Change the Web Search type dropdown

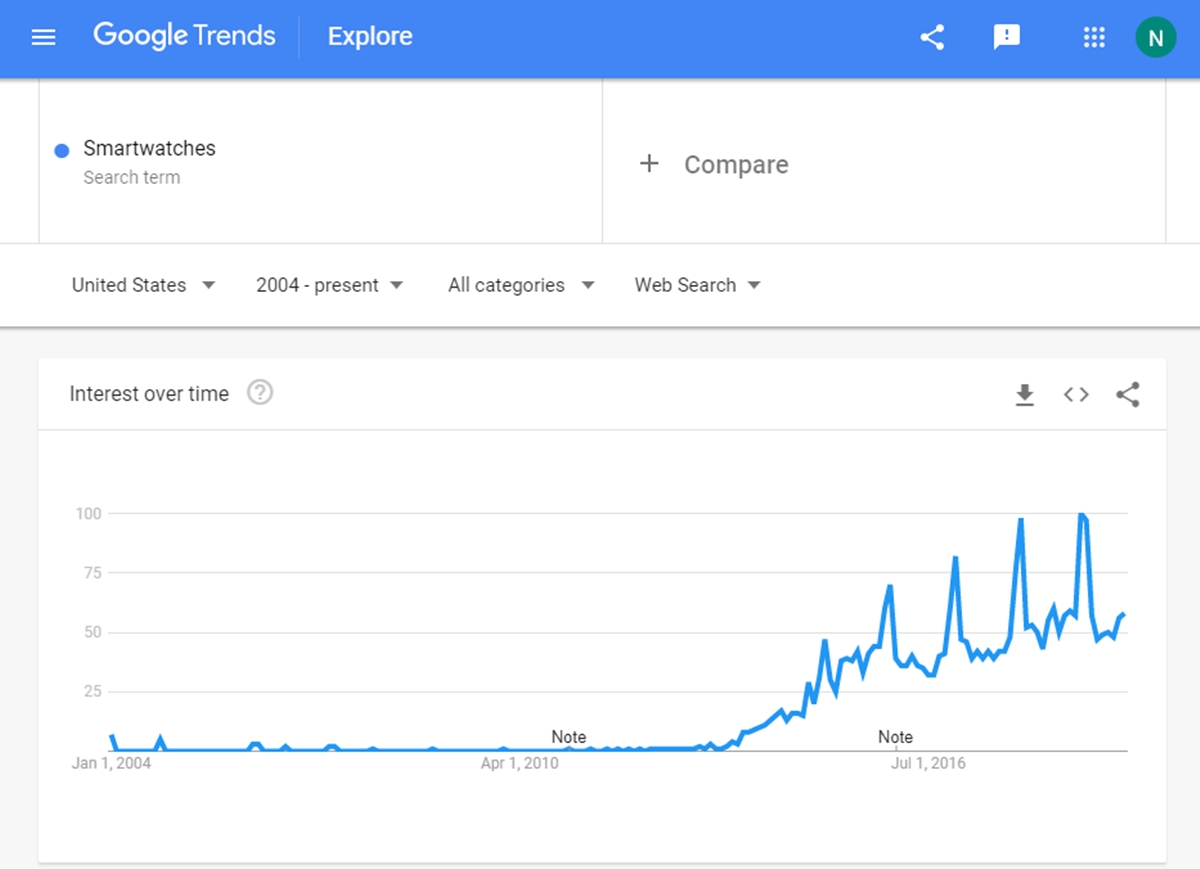point(697,285)
